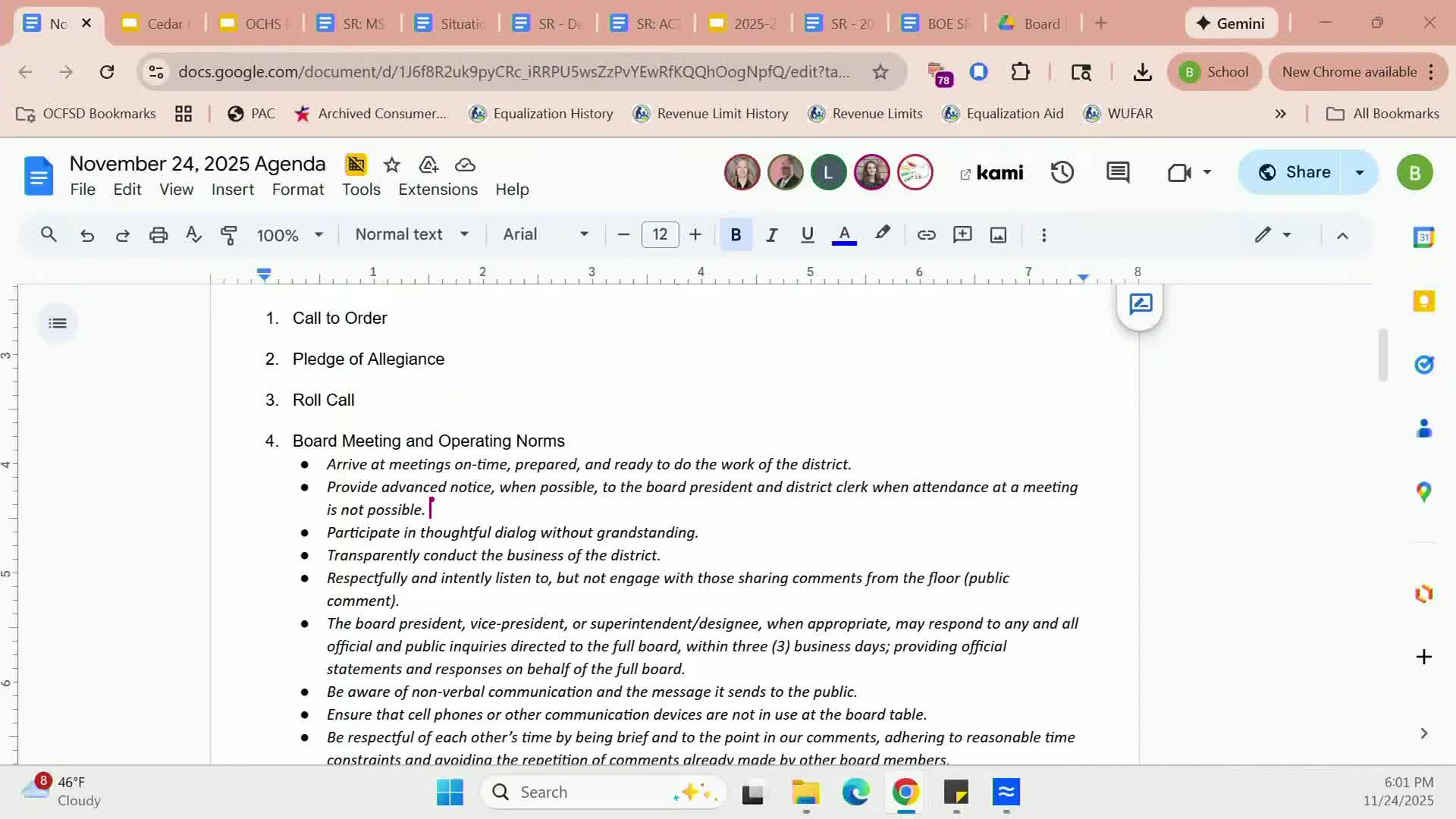Toggle bold formatting
The width and height of the screenshot is (1456, 819).
click(x=735, y=235)
